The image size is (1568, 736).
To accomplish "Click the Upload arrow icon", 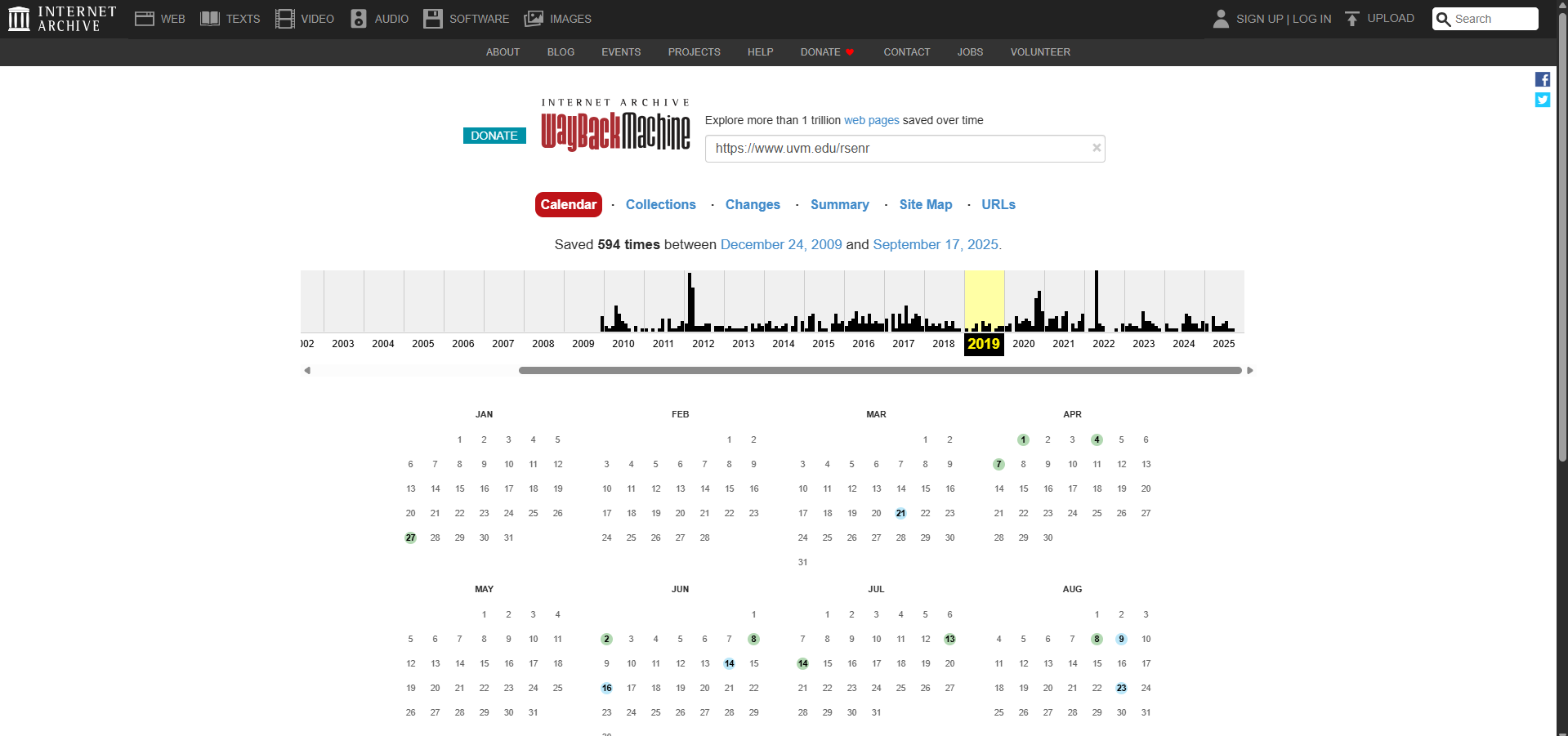I will [x=1352, y=19].
